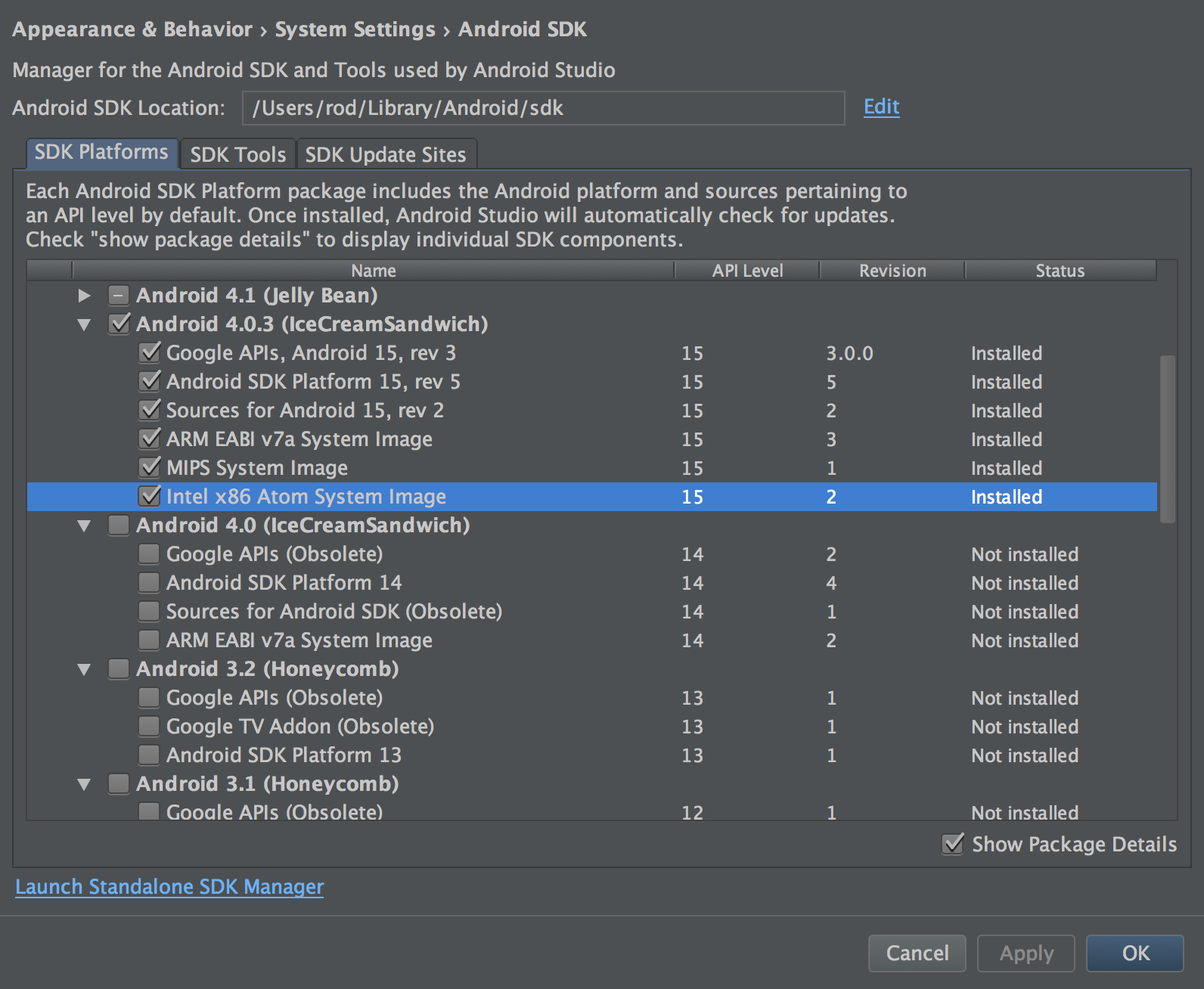Uncheck the MIPS System Image checkbox
1204x989 pixels.
coord(150,467)
